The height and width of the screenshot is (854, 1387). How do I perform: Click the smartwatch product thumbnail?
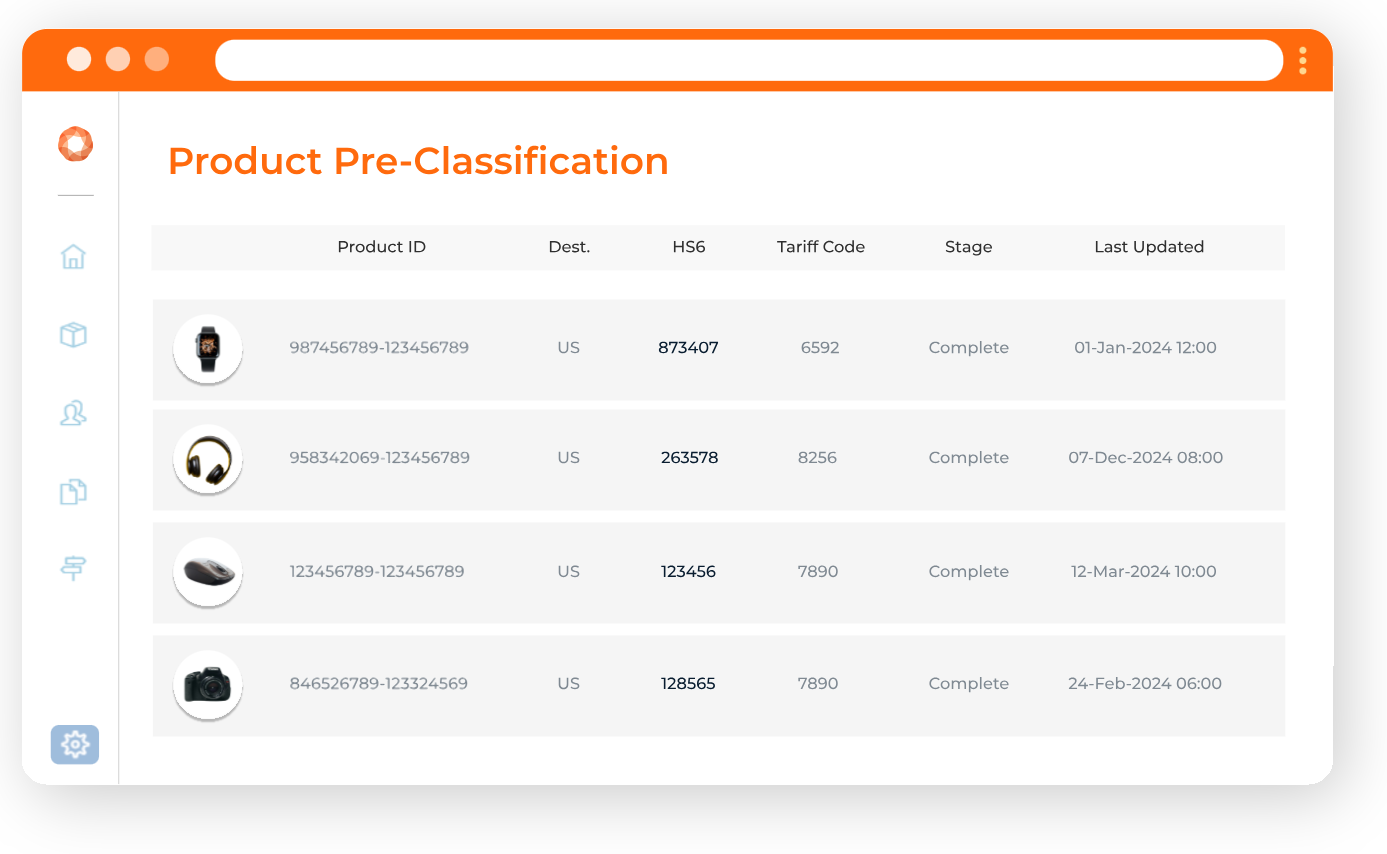[207, 349]
